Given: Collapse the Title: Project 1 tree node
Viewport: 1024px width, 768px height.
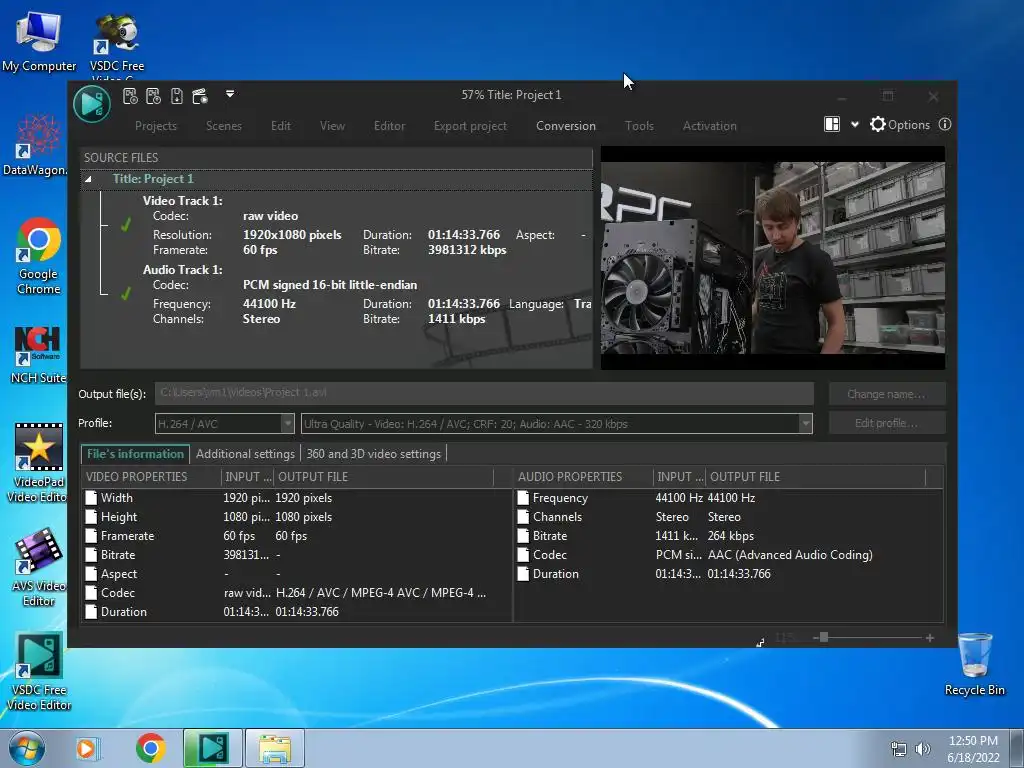Looking at the screenshot, I should click(88, 179).
